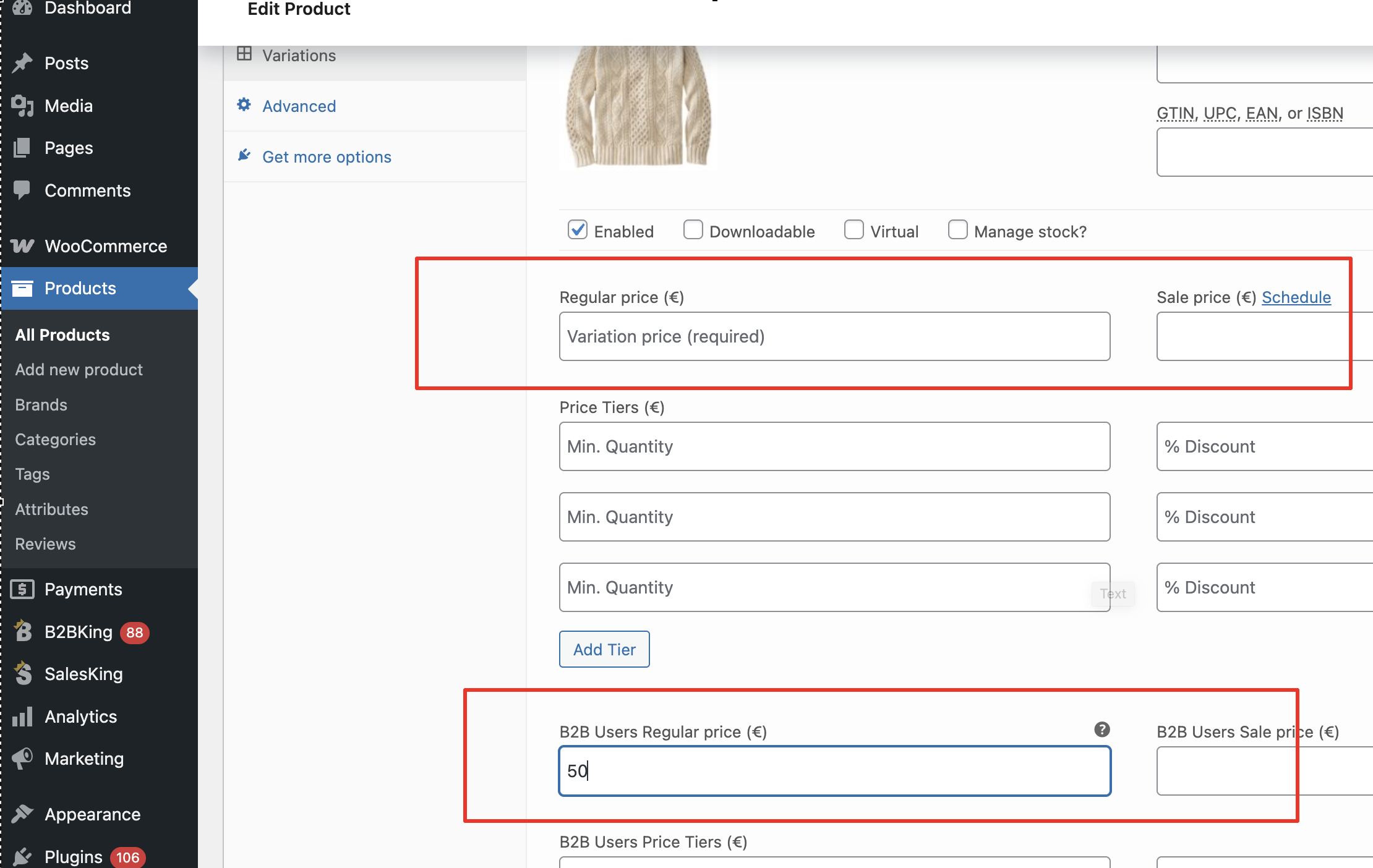This screenshot has width=1373, height=868.
Task: Click the B2BKing 88 notification badge
Action: tap(135, 632)
